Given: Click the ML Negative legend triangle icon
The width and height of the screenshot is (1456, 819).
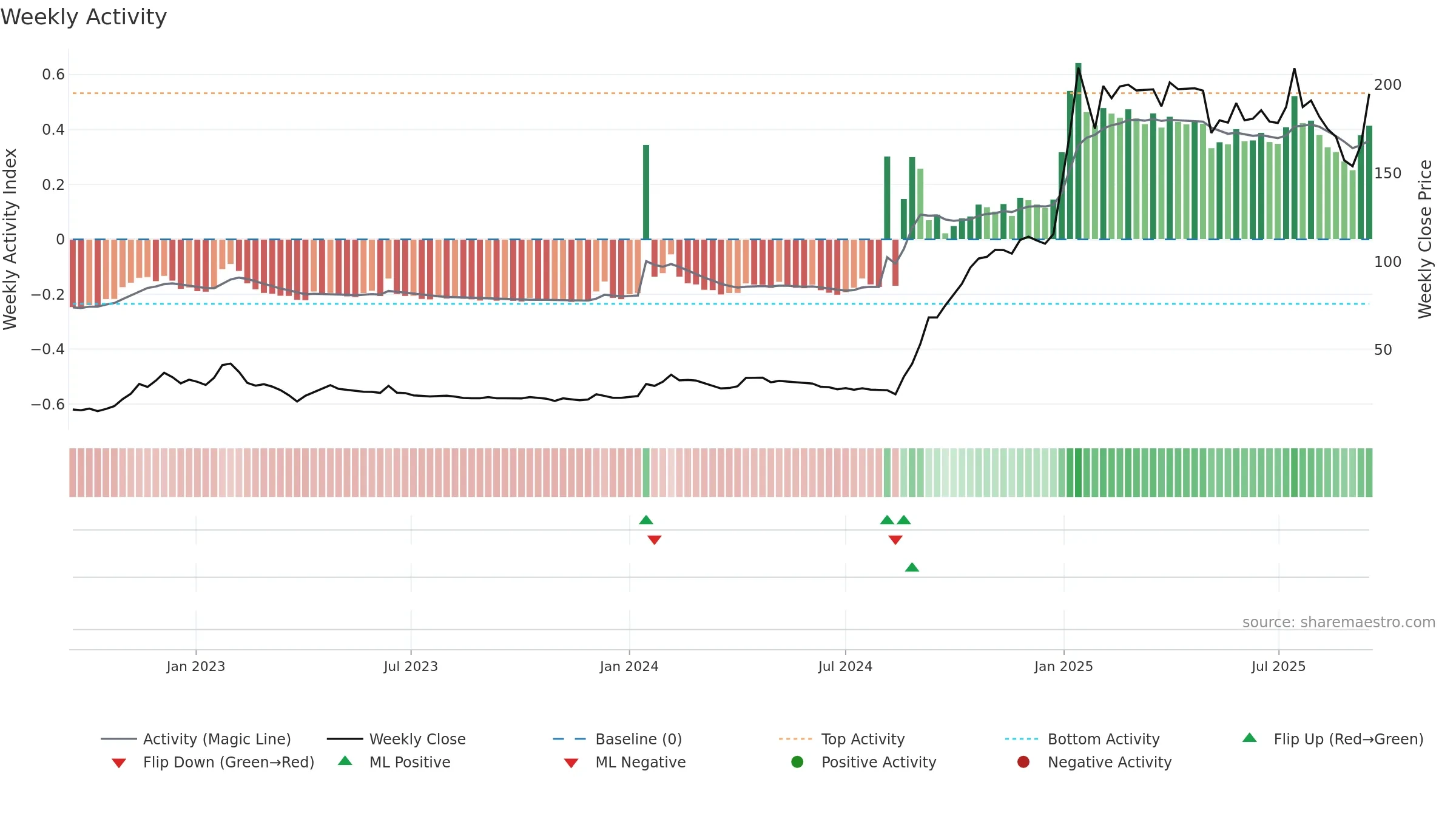Looking at the screenshot, I should pos(571,763).
